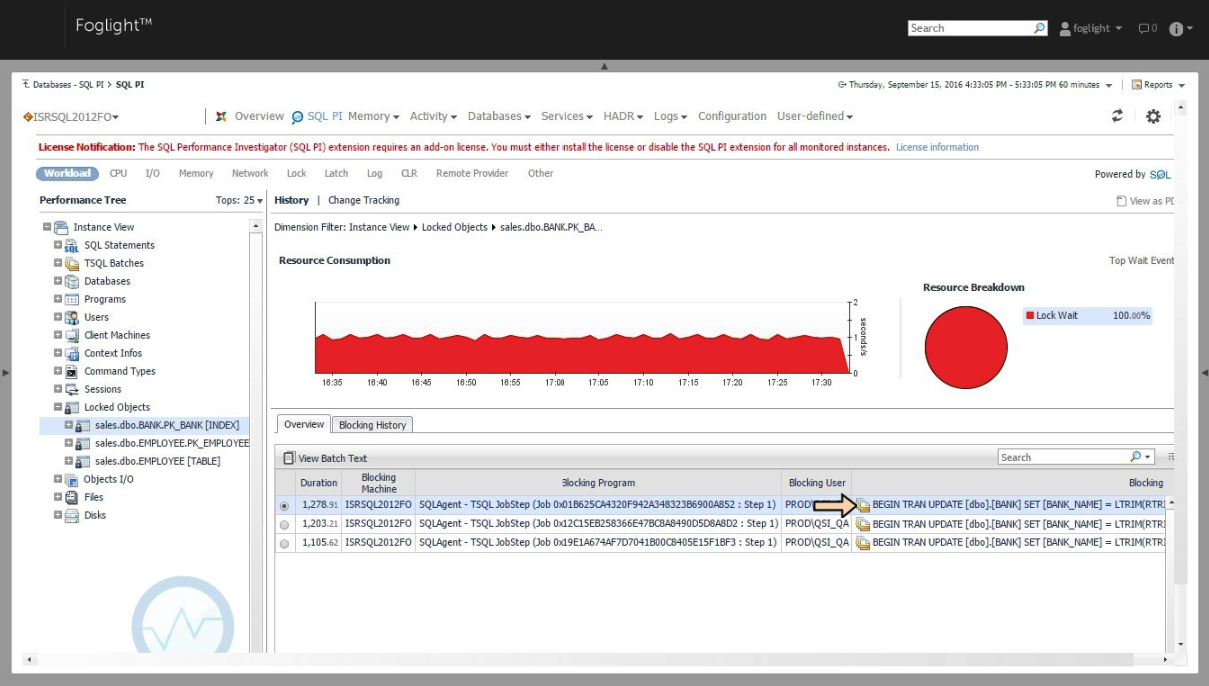This screenshot has width=1209, height=686.
Task: Collapse the Locked Objects node
Action: [58, 407]
